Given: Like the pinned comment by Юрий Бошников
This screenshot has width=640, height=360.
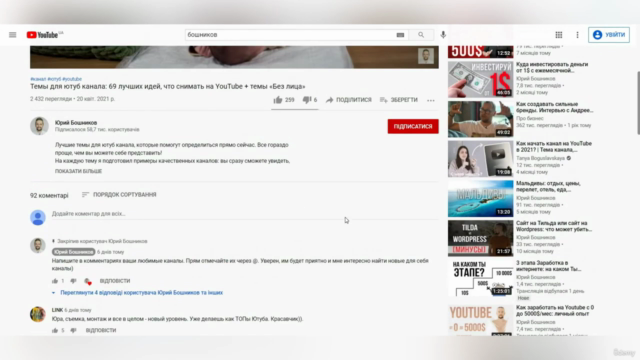Looking at the screenshot, I should click(55, 281).
